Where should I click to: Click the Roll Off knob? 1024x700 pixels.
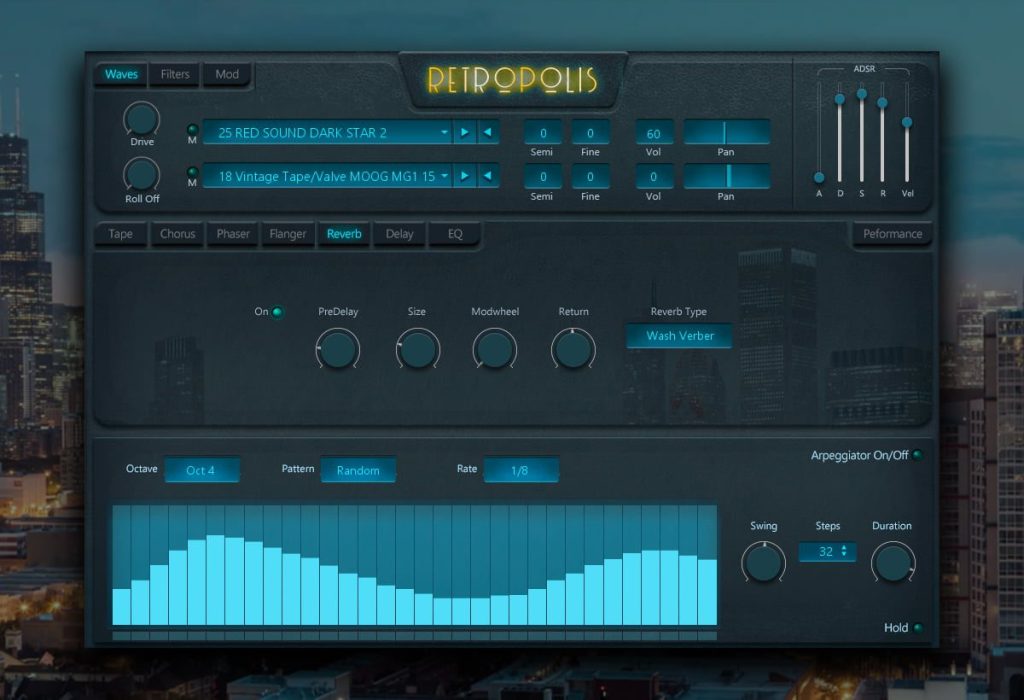142,174
